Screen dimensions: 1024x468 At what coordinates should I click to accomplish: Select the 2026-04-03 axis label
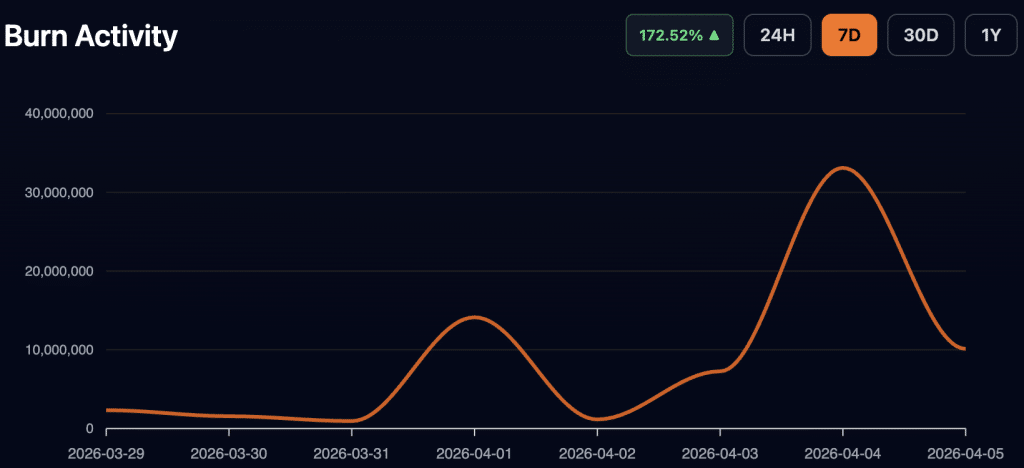[x=719, y=452]
